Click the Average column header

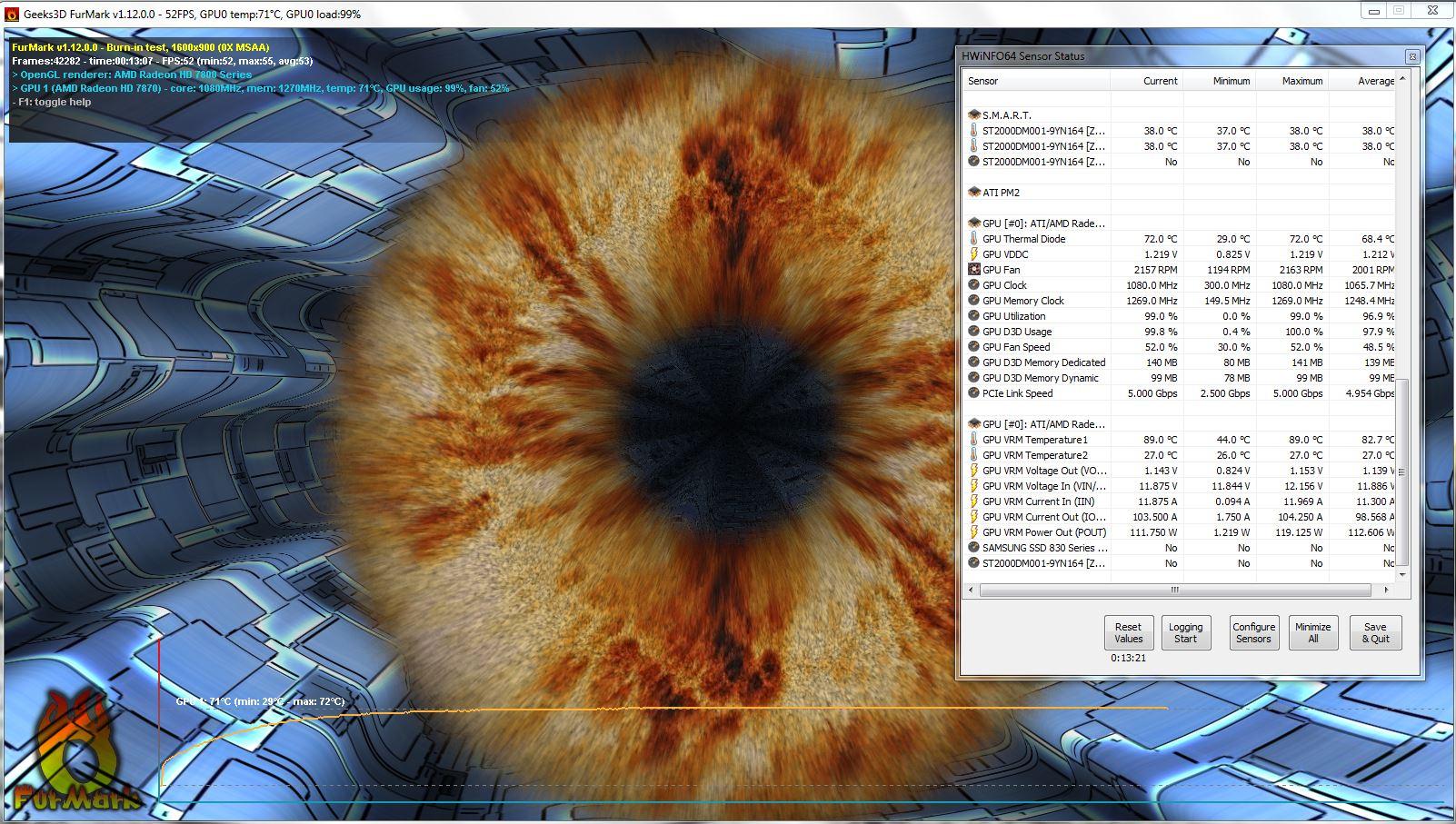point(1362,81)
